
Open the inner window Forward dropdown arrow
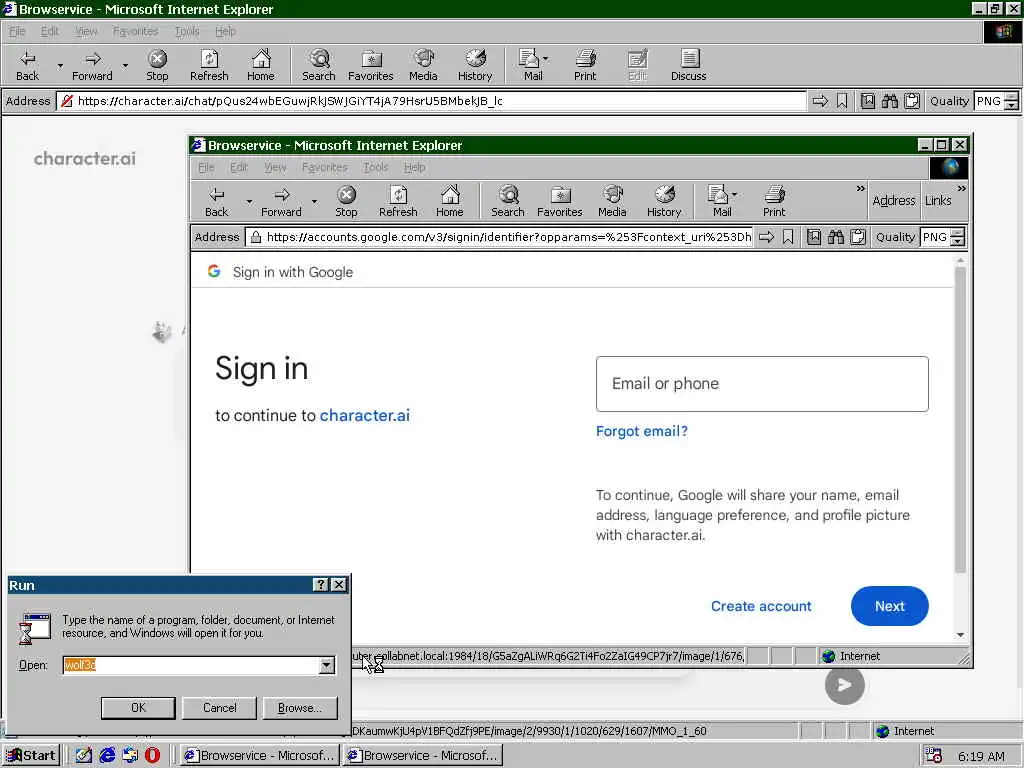point(314,201)
